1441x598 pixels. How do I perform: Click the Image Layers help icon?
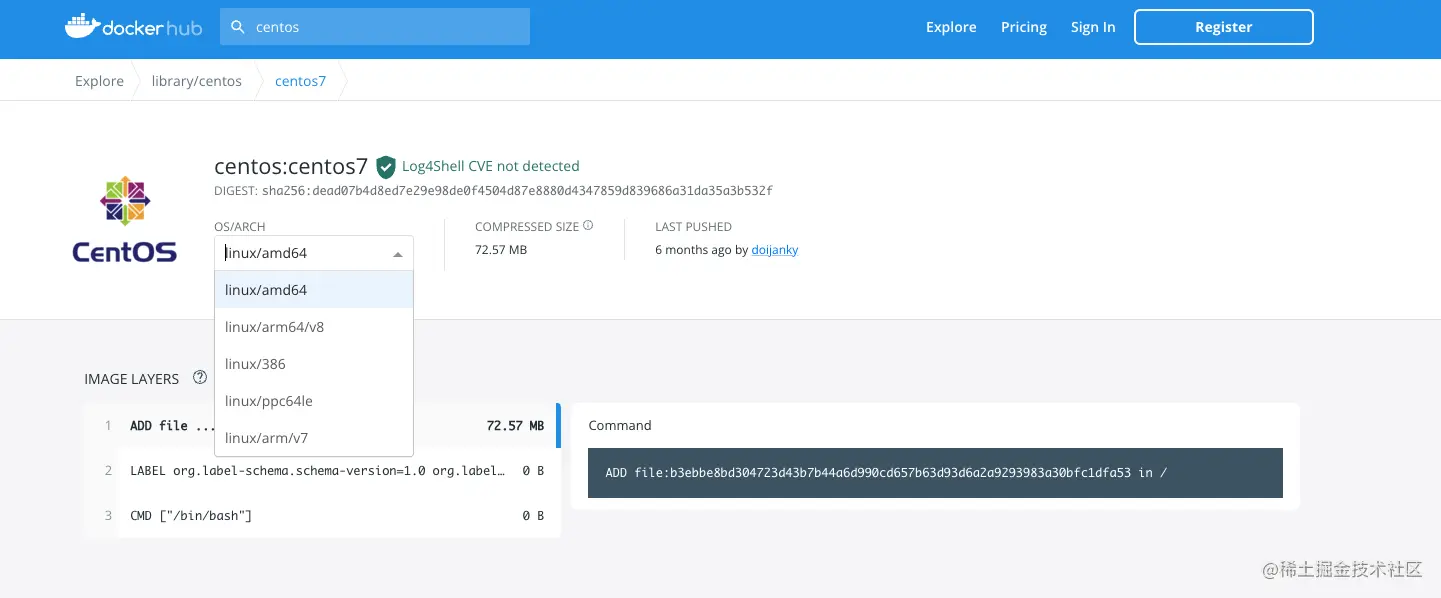coord(200,378)
